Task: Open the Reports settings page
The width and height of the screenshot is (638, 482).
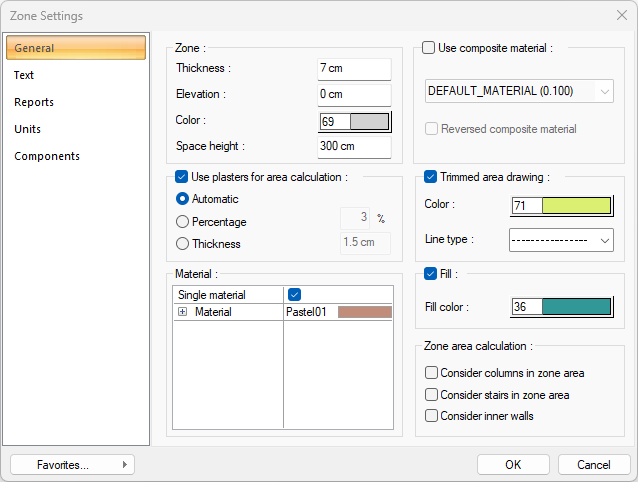Action: (34, 102)
